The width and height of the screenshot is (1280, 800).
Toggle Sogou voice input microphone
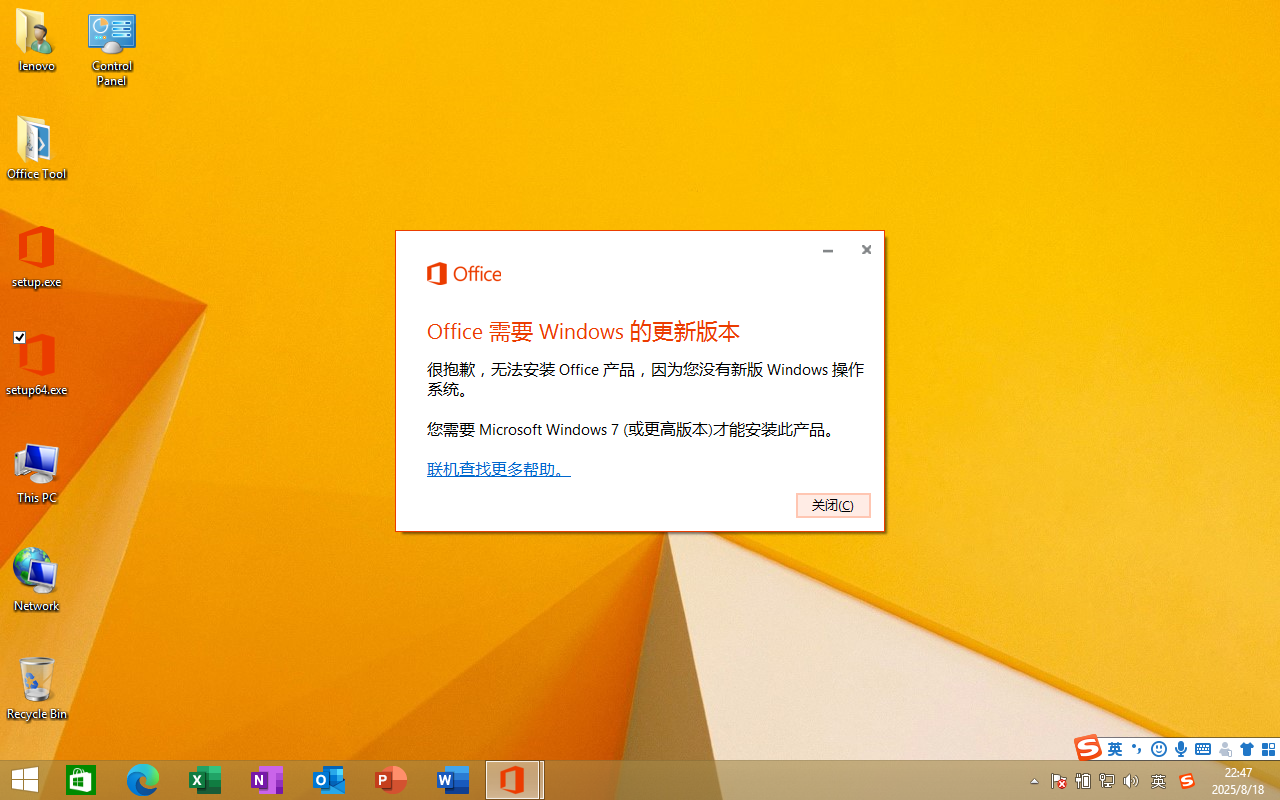(x=1181, y=749)
